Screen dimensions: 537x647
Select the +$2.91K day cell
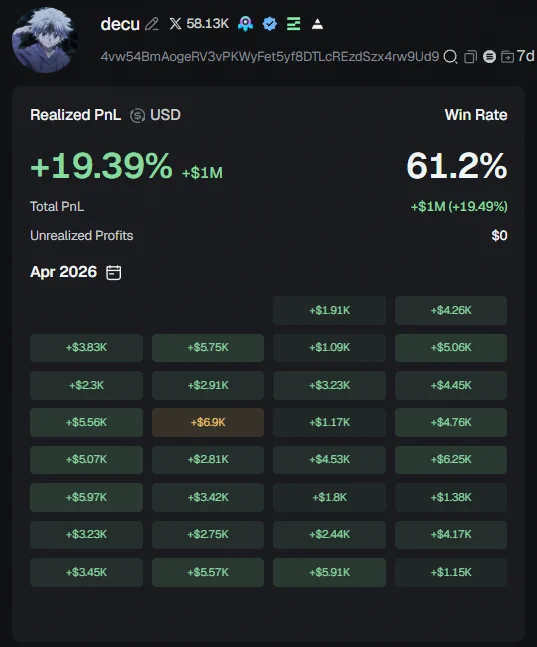pos(208,385)
